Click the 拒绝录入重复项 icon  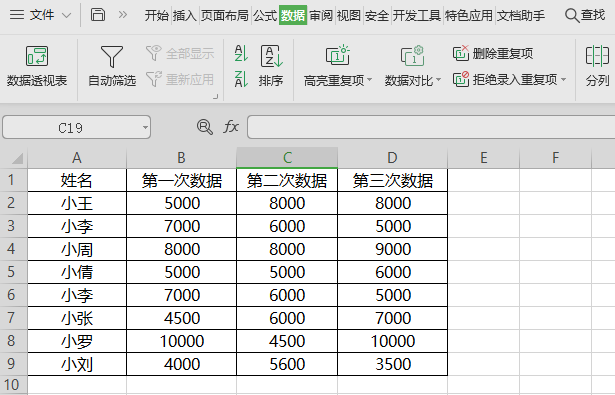pos(461,79)
